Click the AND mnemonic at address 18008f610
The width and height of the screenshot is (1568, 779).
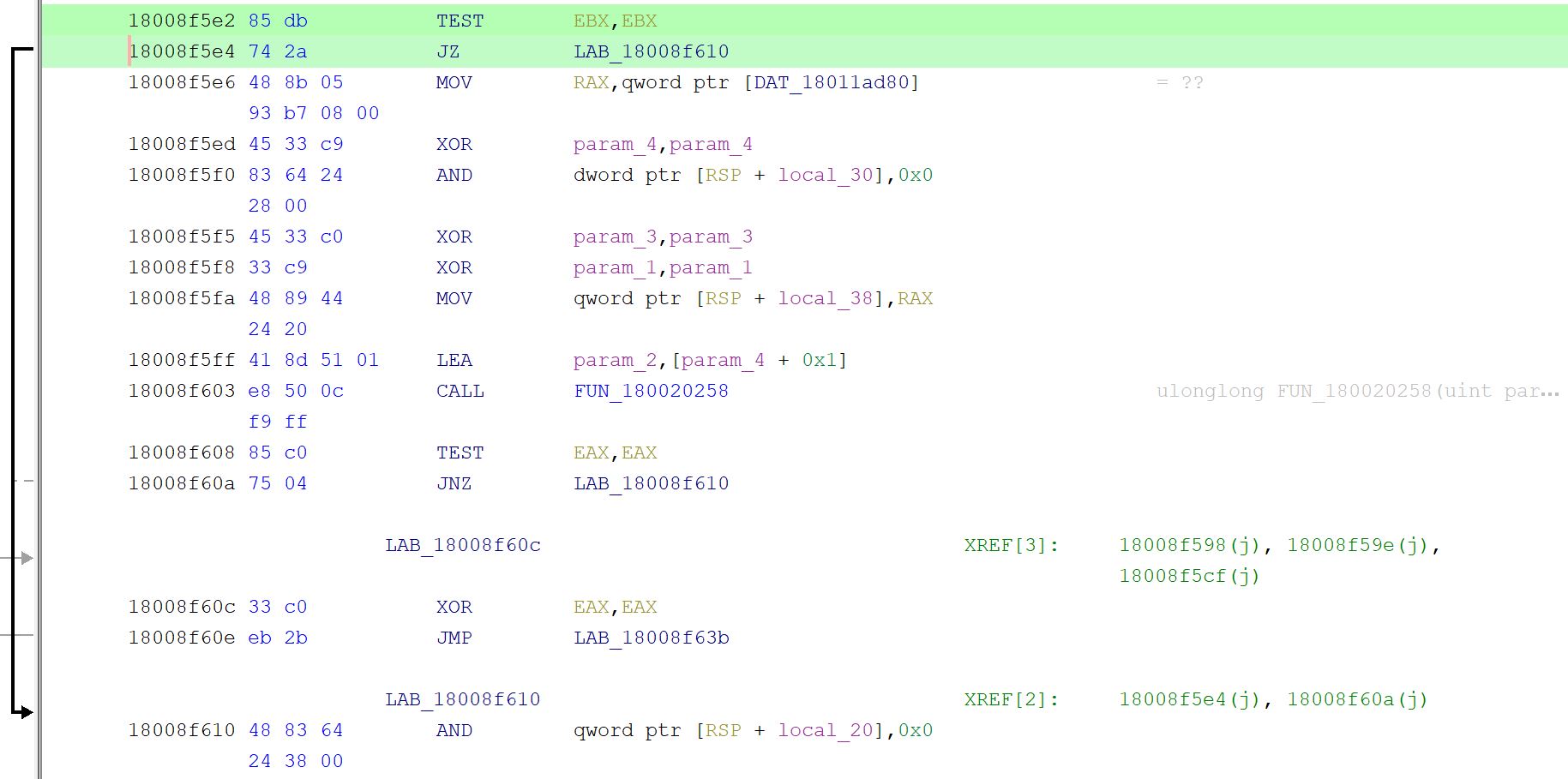tap(454, 730)
